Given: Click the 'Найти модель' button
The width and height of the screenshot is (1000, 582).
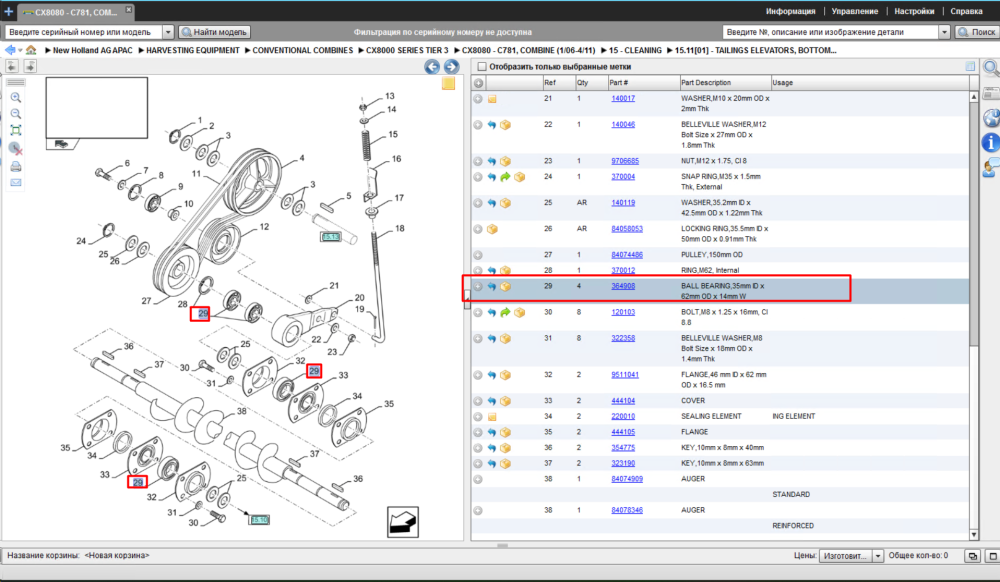Looking at the screenshot, I should click(x=215, y=32).
